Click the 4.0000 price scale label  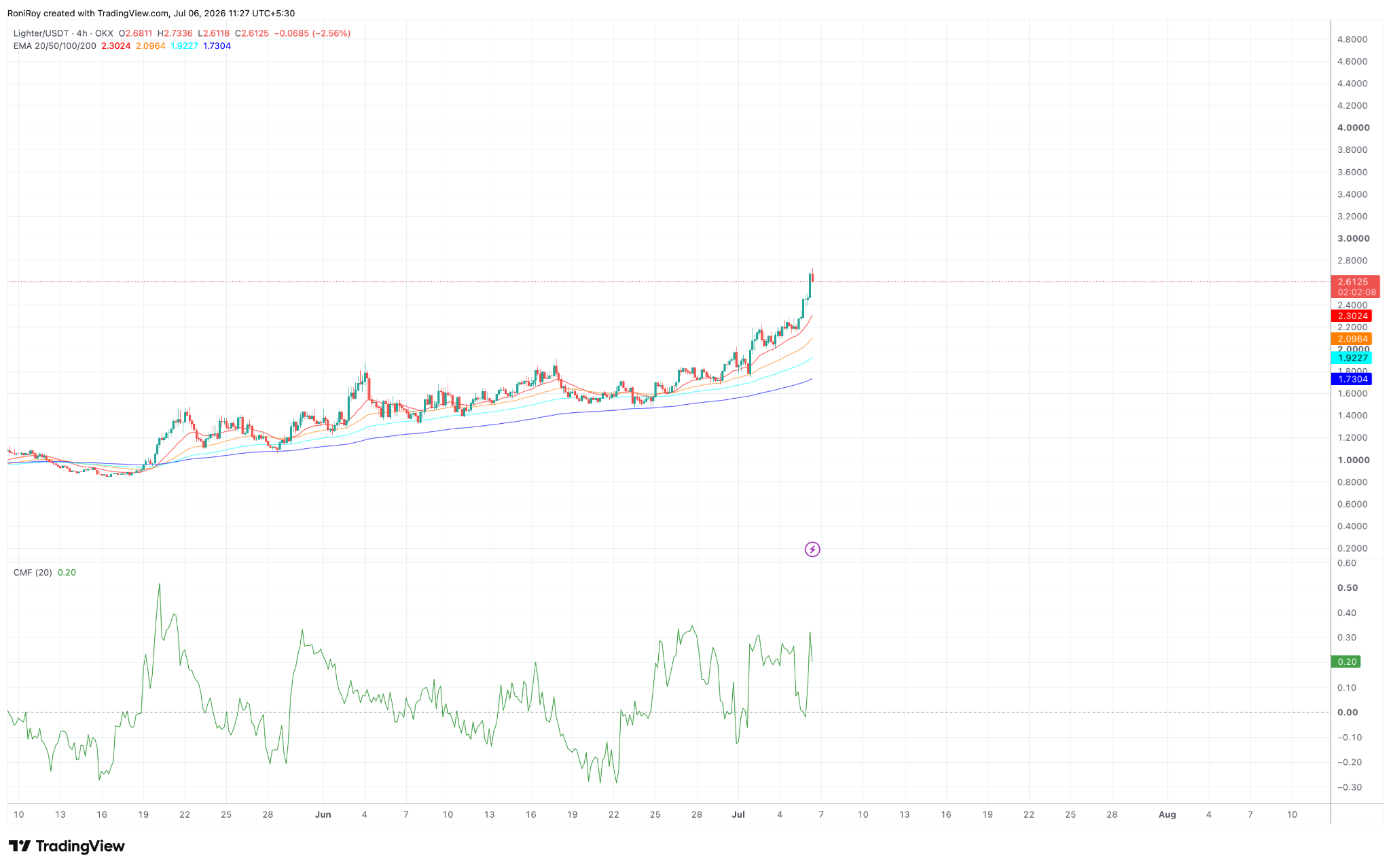(x=1353, y=128)
